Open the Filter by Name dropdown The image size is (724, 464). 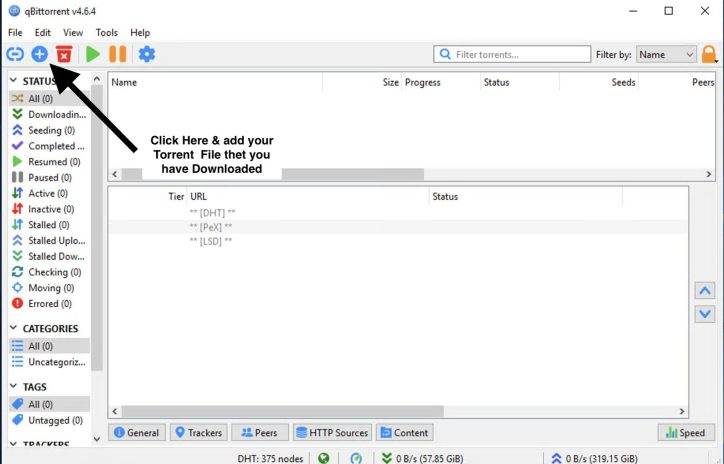coord(666,54)
